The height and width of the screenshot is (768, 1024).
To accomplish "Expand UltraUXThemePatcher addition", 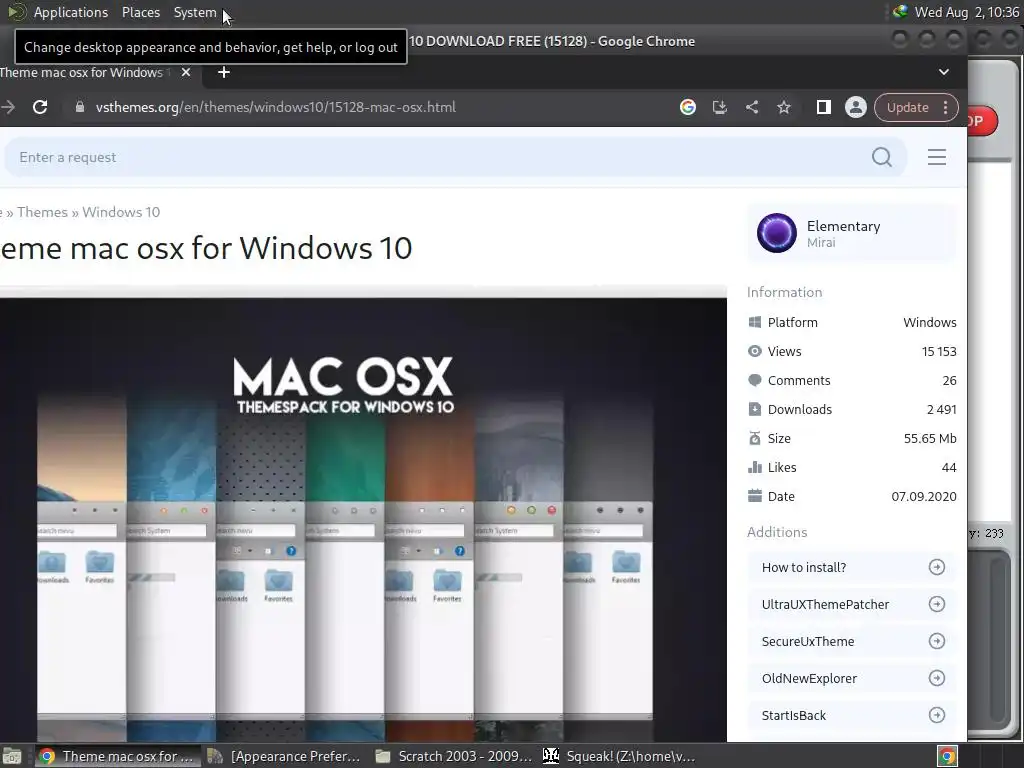I will pos(852,605).
